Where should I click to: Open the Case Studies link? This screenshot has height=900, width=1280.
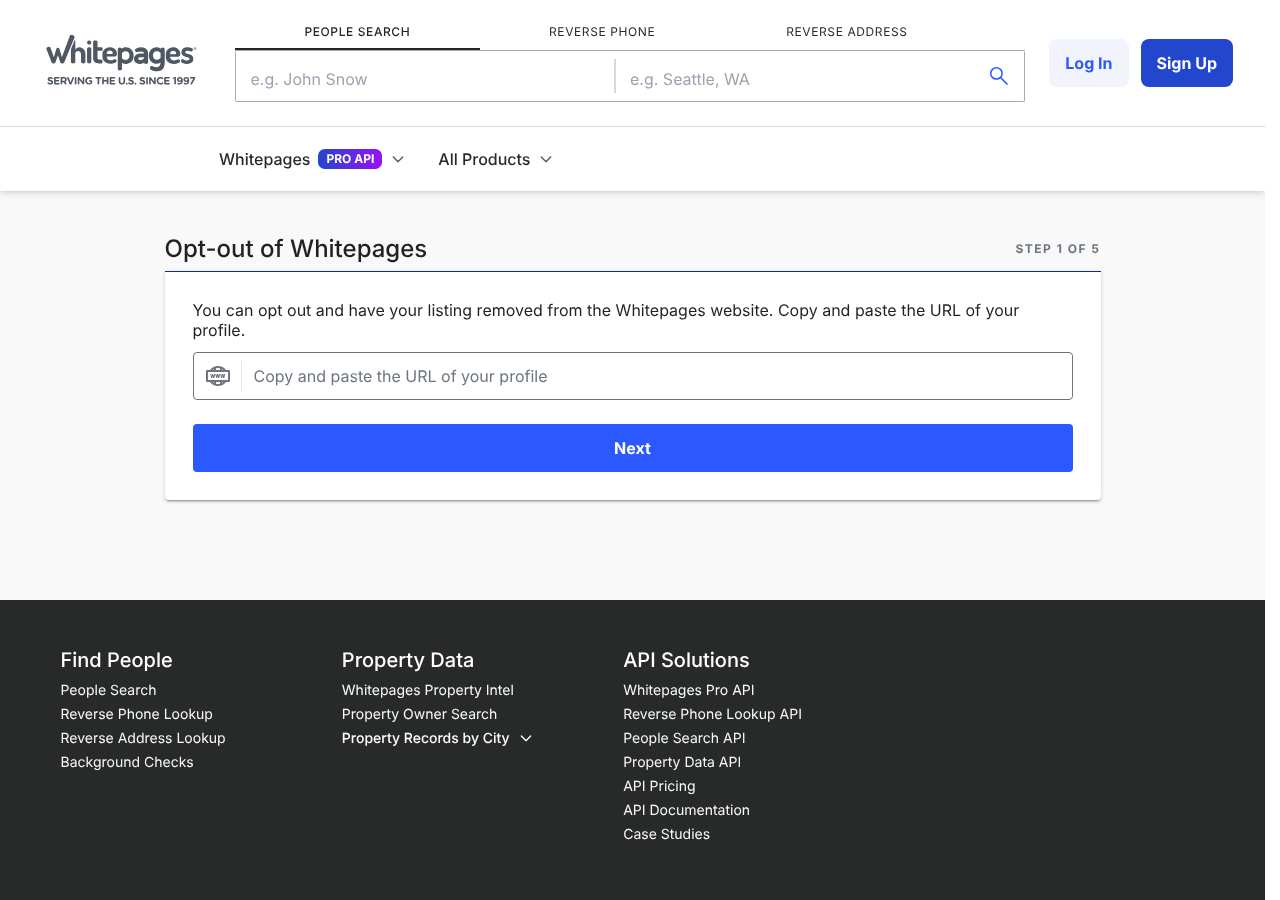click(x=666, y=834)
